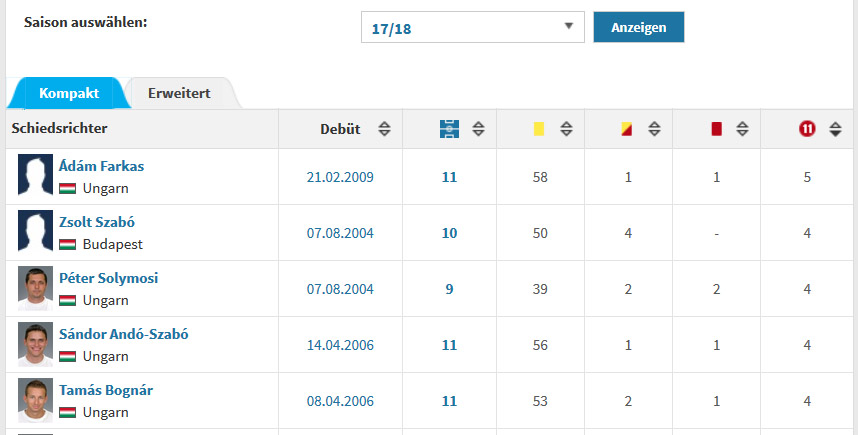Sort by matches pitch icon column
This screenshot has width=858, height=435.
click(449, 129)
